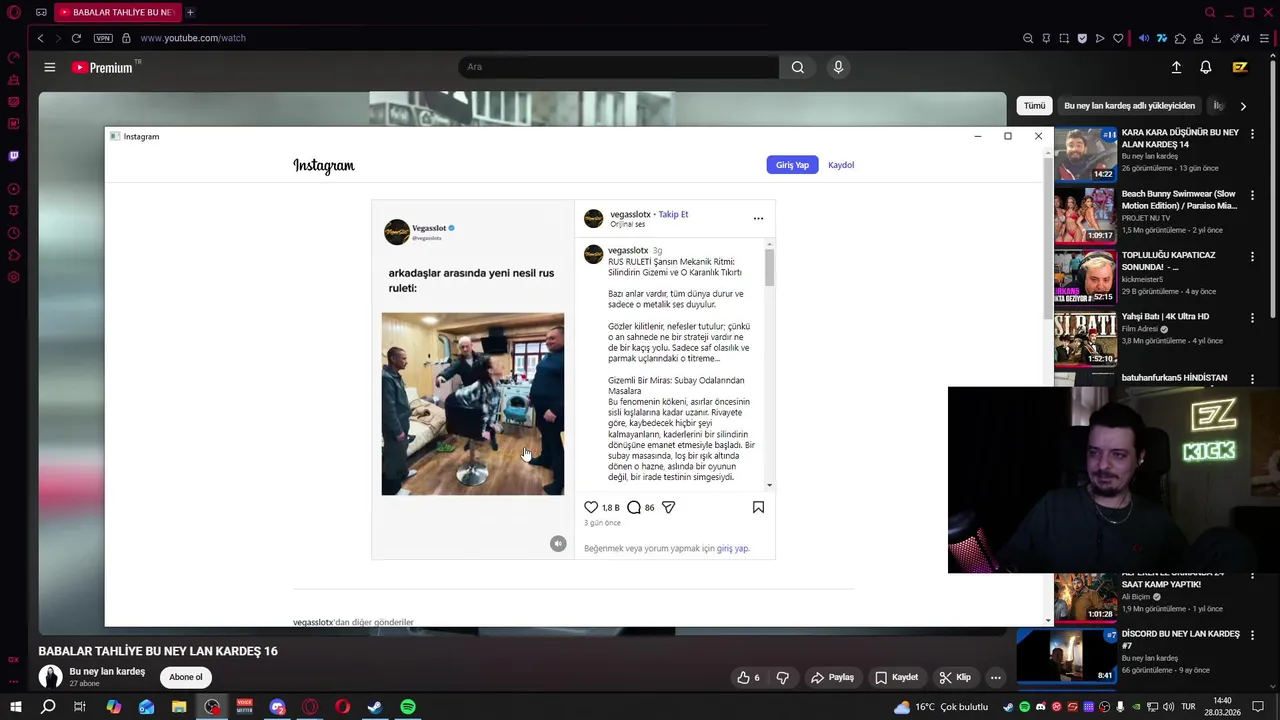The height and width of the screenshot is (720, 1280).
Task: Like the YouTube video thumbs up
Action: (x=748, y=677)
